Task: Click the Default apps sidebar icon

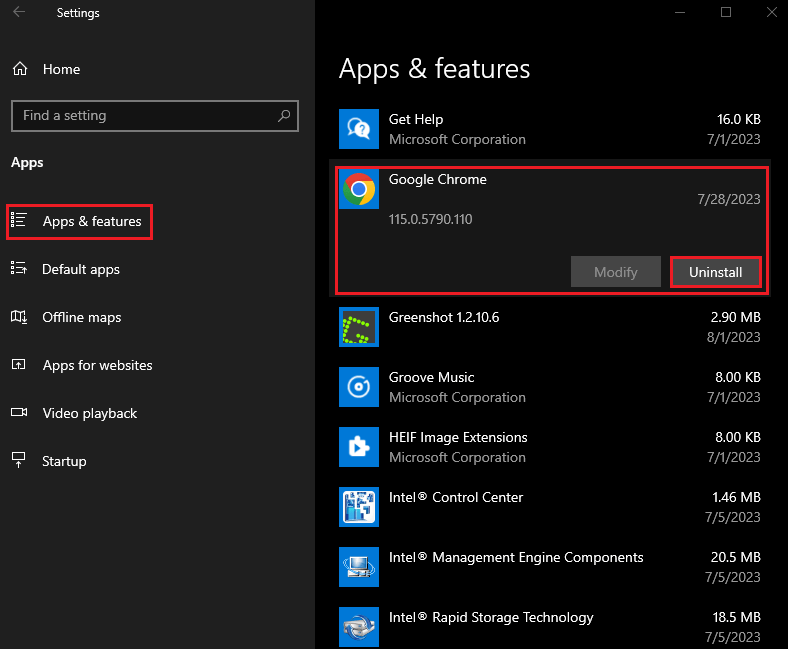Action: pyautogui.click(x=19, y=268)
